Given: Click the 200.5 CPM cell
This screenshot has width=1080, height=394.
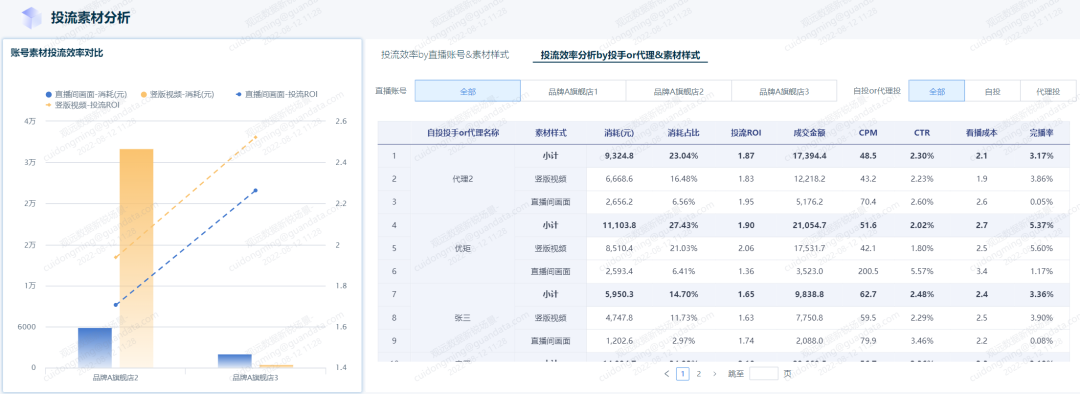Looking at the screenshot, I should click(868, 272).
